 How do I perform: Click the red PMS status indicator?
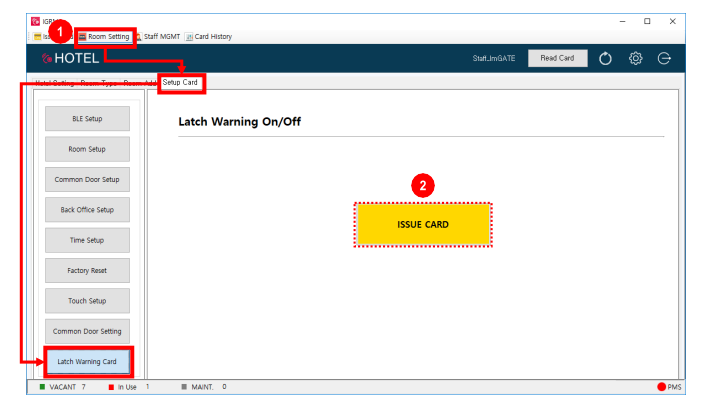661,387
